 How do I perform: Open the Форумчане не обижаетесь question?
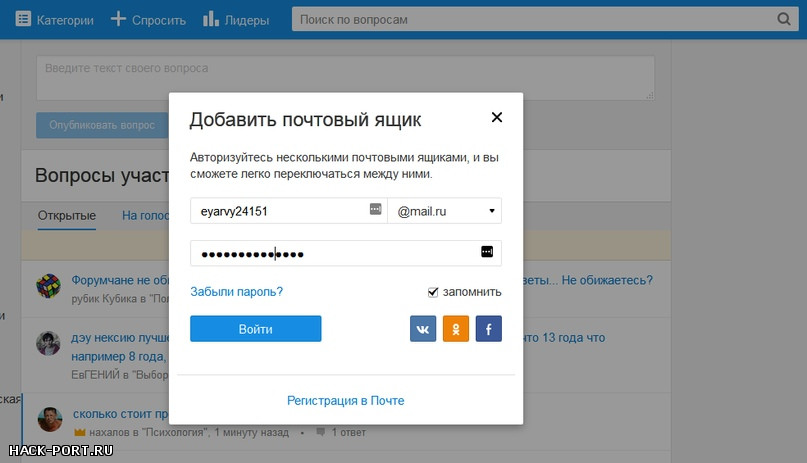tap(120, 280)
